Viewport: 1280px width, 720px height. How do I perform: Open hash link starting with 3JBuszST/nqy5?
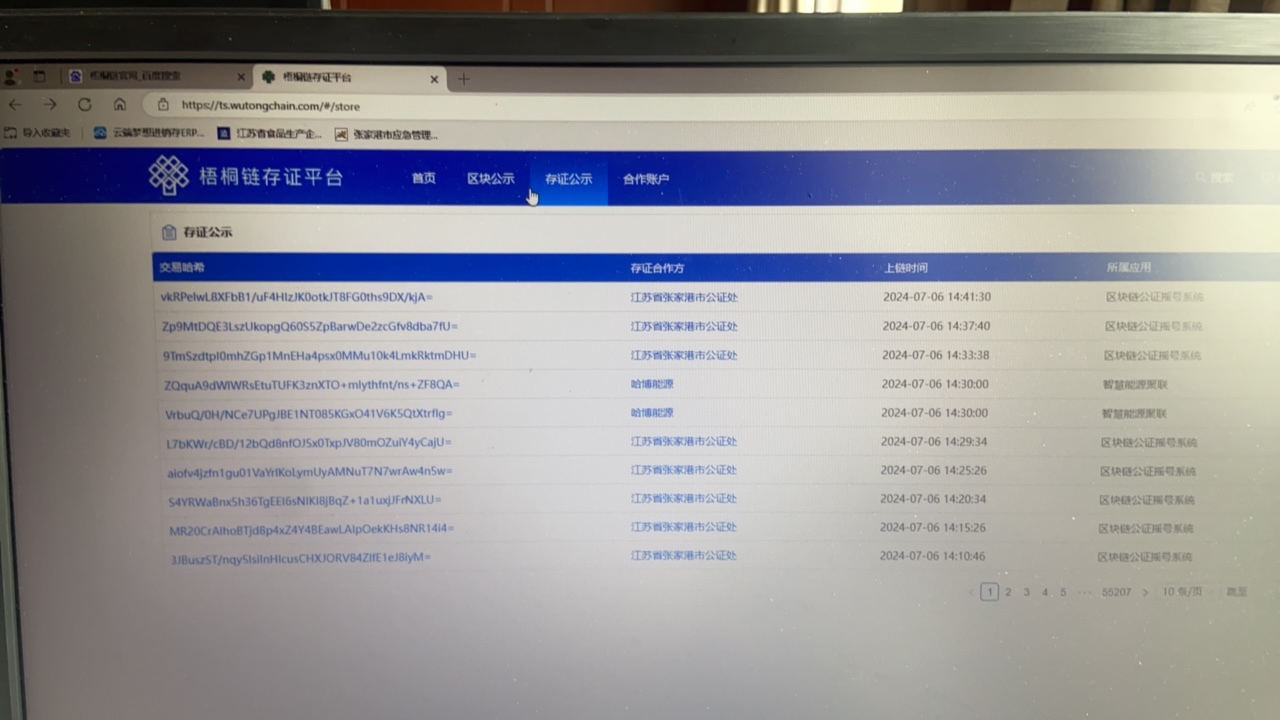301,557
